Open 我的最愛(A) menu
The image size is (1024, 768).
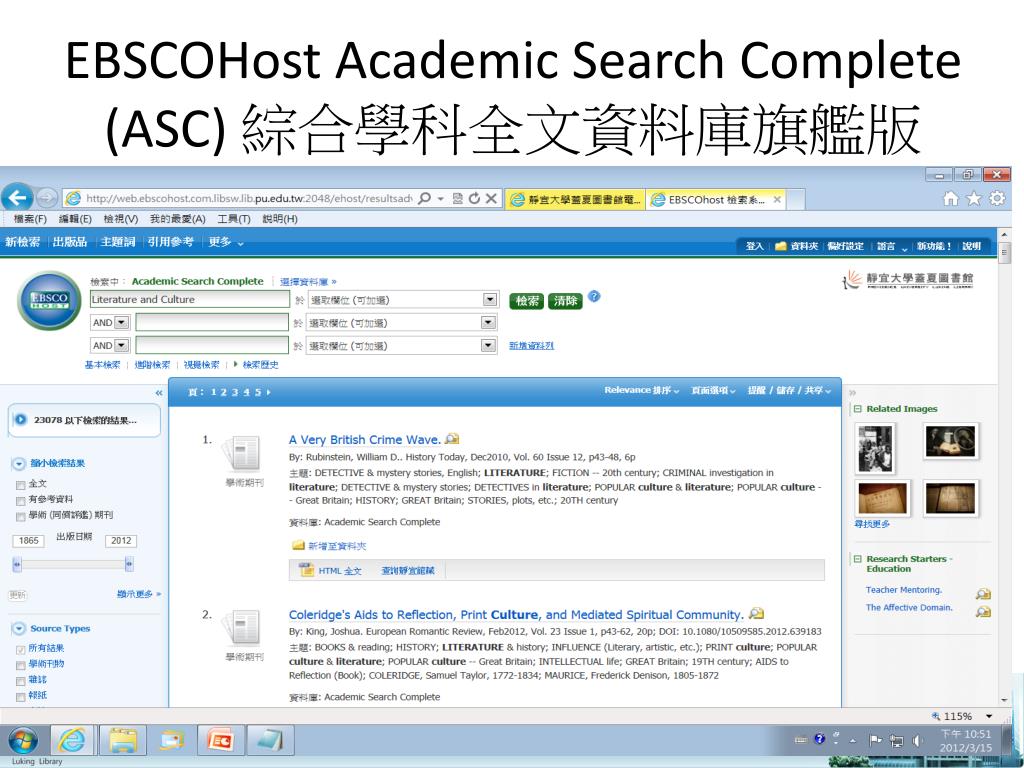[178, 219]
